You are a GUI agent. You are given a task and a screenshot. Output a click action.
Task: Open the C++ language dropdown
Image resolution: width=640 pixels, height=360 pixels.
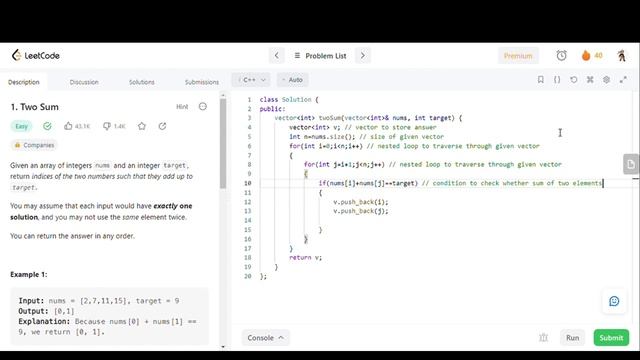coord(251,80)
